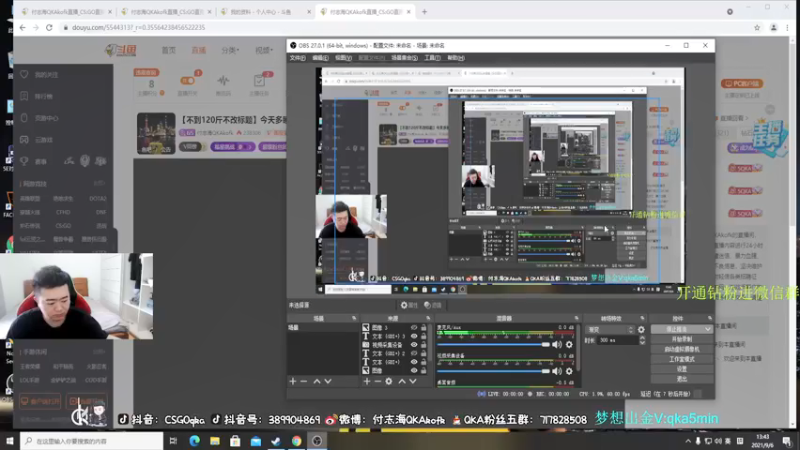Open File Explorer from the taskbar
Screen dimensions: 800x450
(x=215, y=441)
